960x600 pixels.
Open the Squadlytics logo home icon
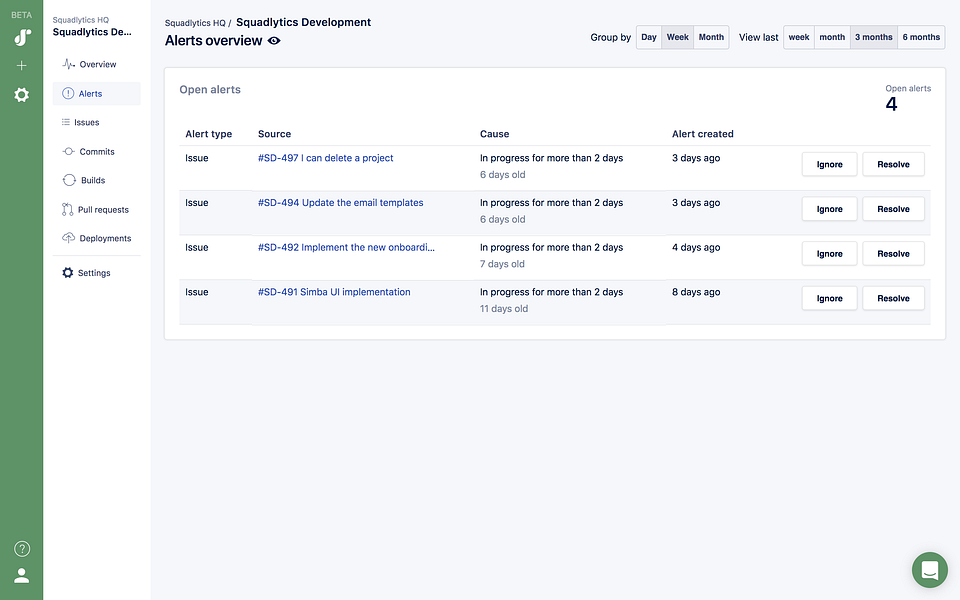(x=22, y=38)
